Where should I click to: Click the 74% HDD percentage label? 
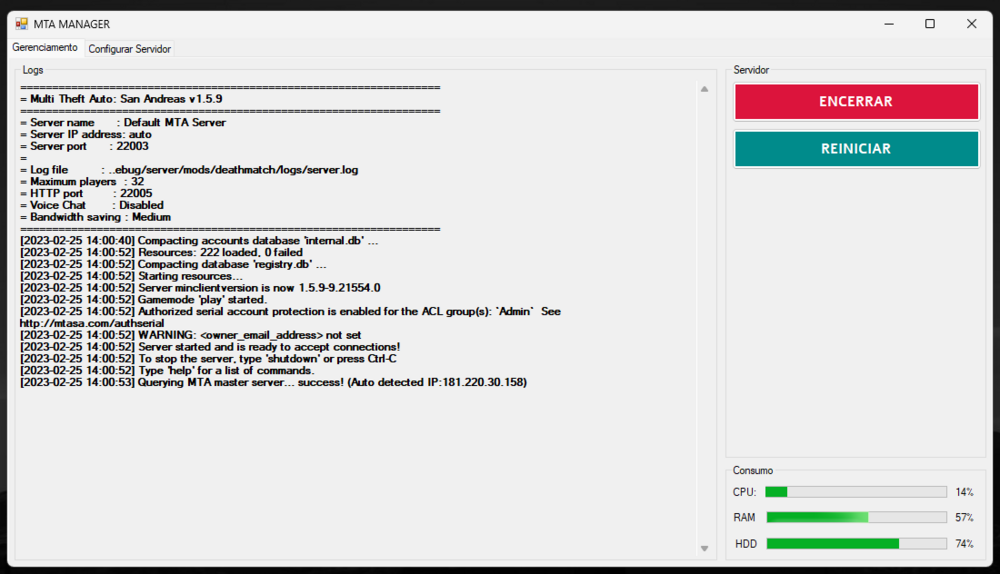tap(964, 544)
